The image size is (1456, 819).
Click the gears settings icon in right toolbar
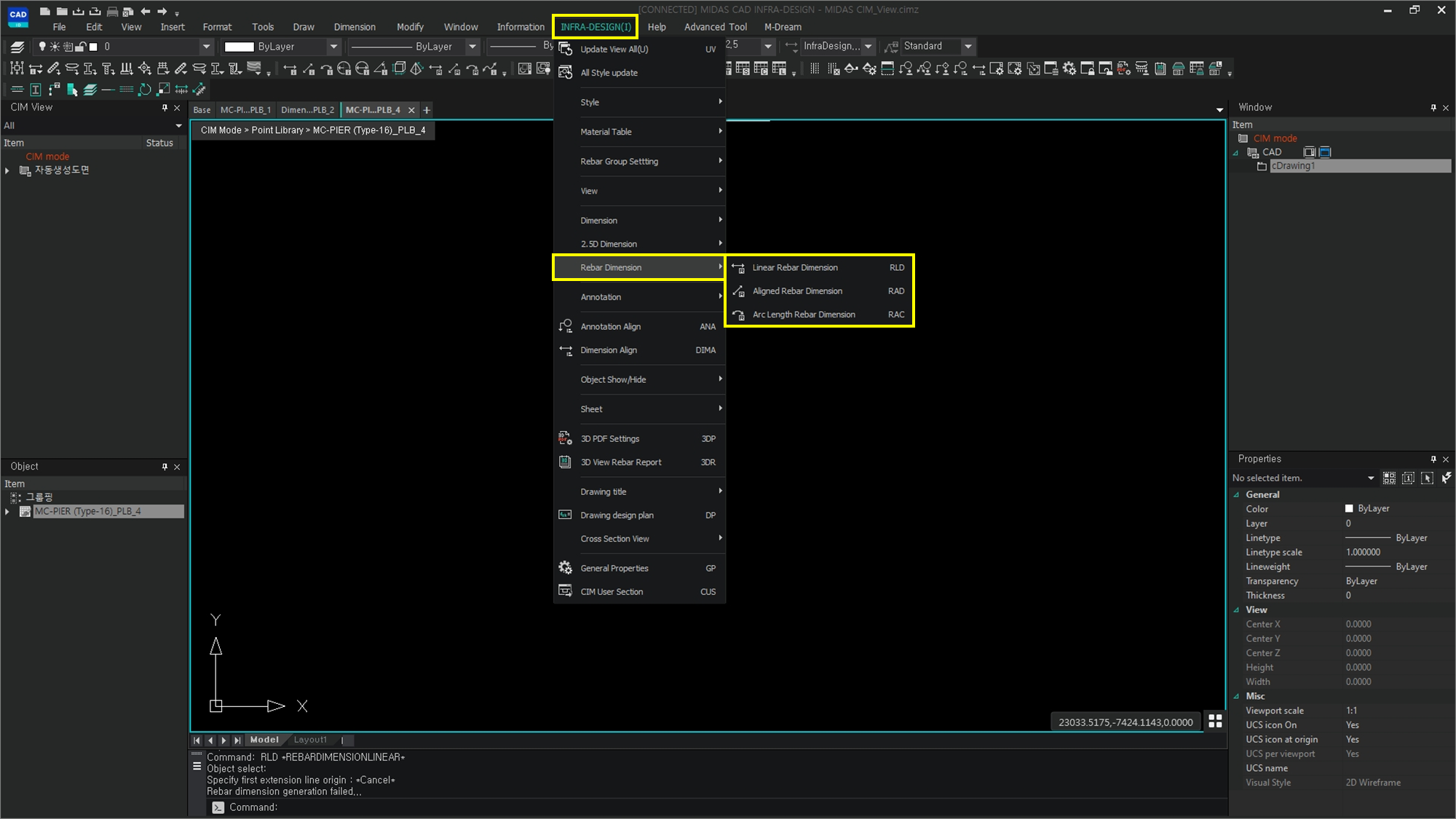(x=1069, y=68)
